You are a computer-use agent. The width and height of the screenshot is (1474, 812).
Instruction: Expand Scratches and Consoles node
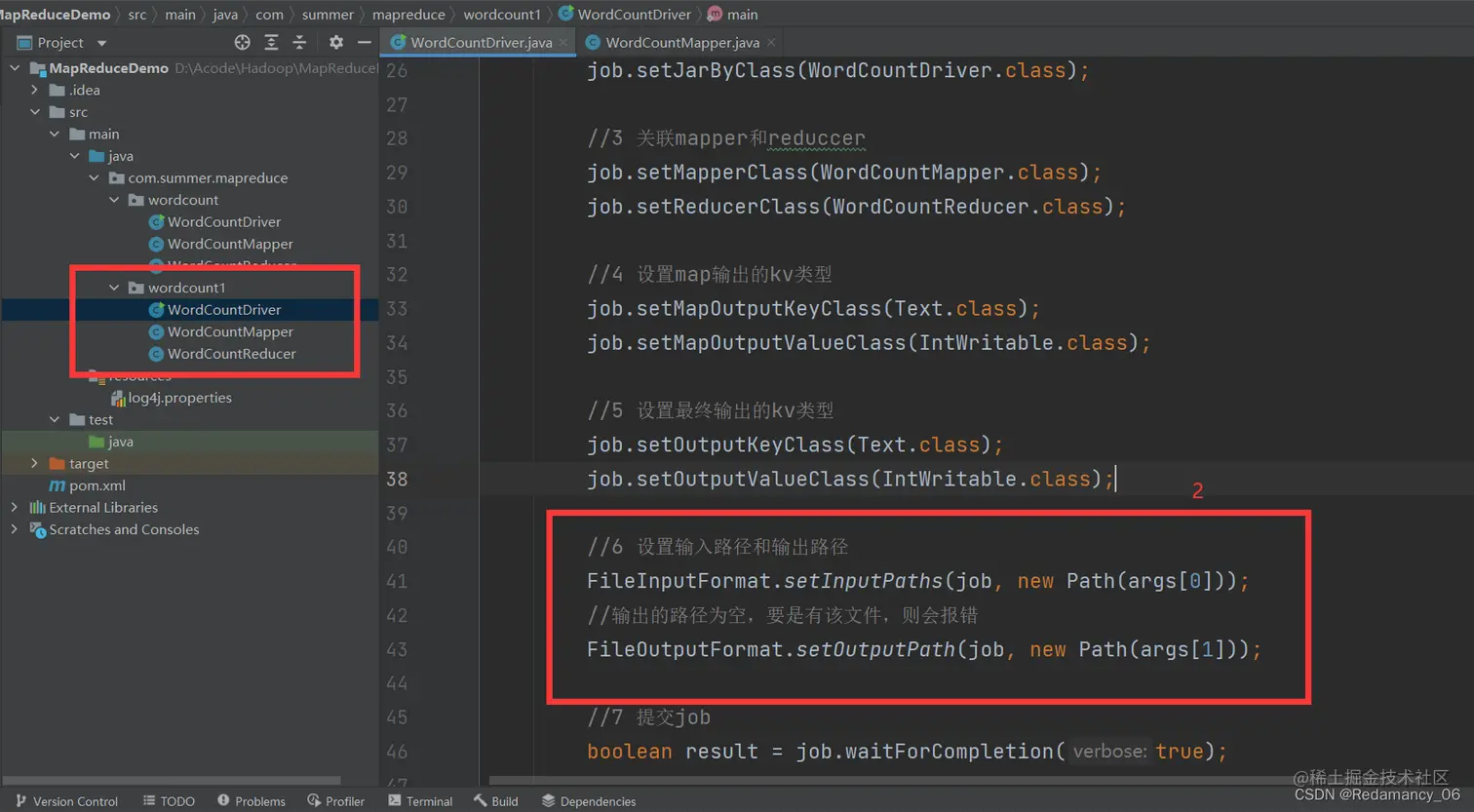pyautogui.click(x=15, y=529)
